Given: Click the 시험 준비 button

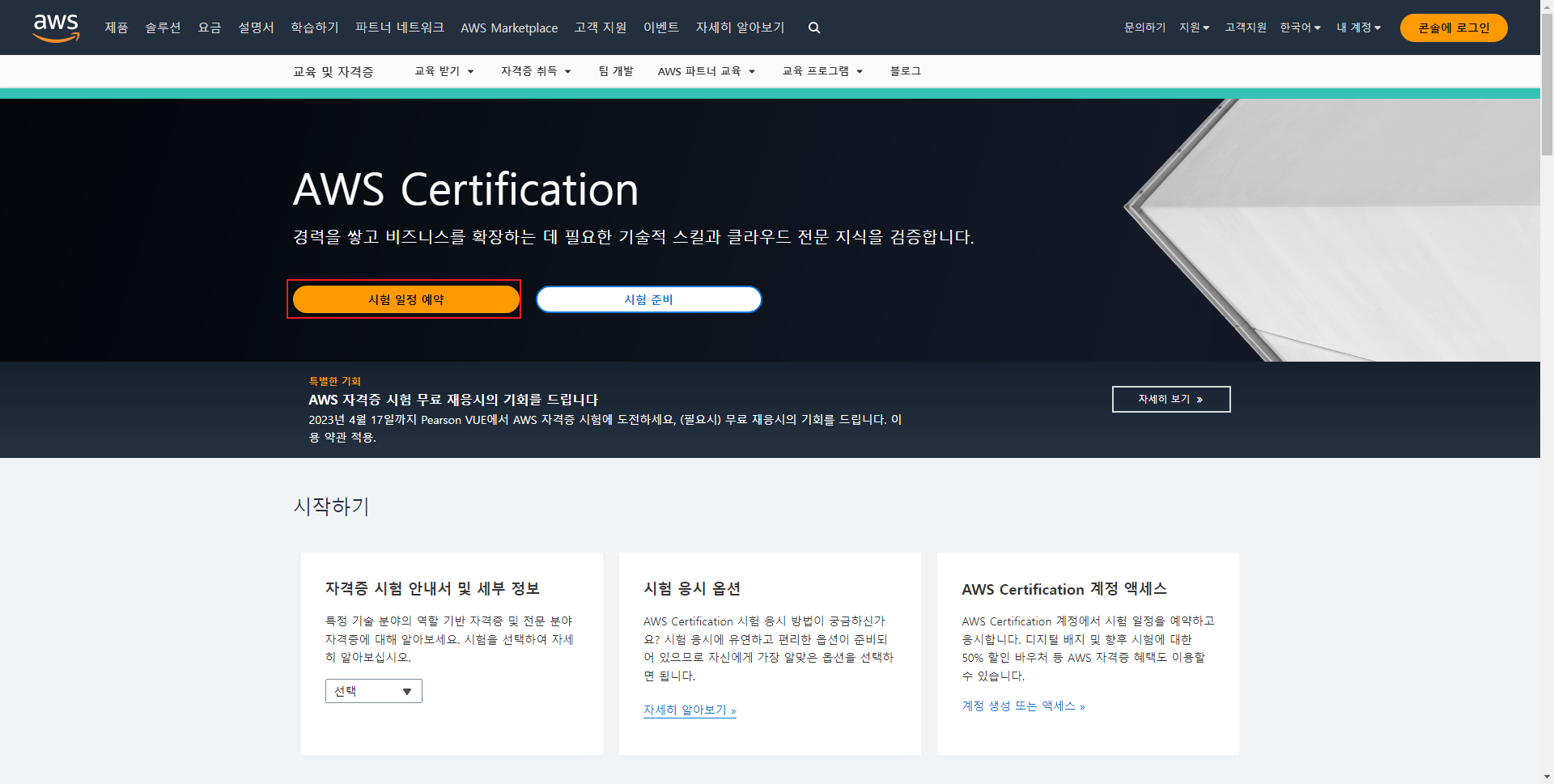Looking at the screenshot, I should [x=649, y=299].
